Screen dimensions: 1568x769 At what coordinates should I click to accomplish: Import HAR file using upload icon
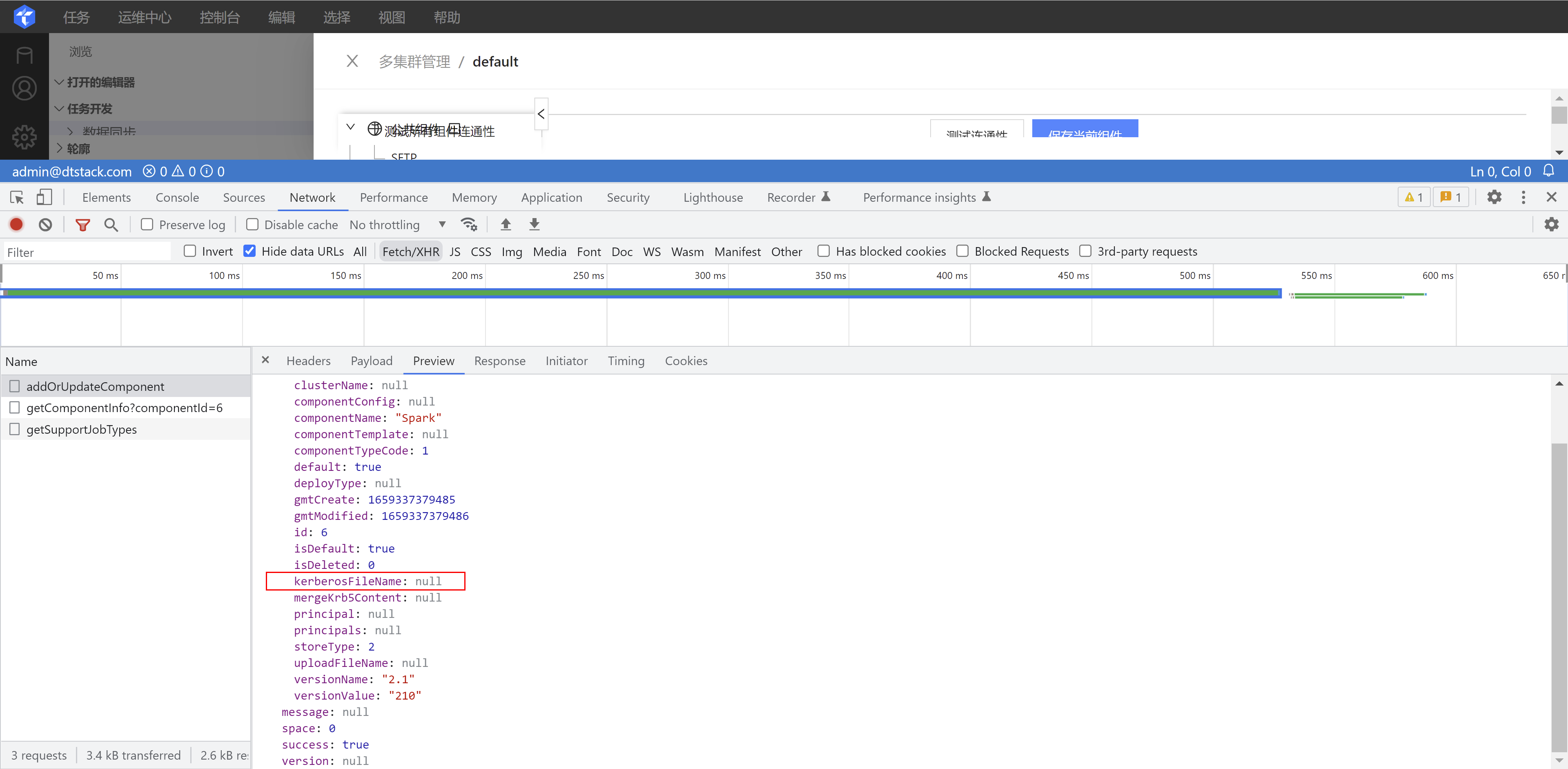click(505, 224)
